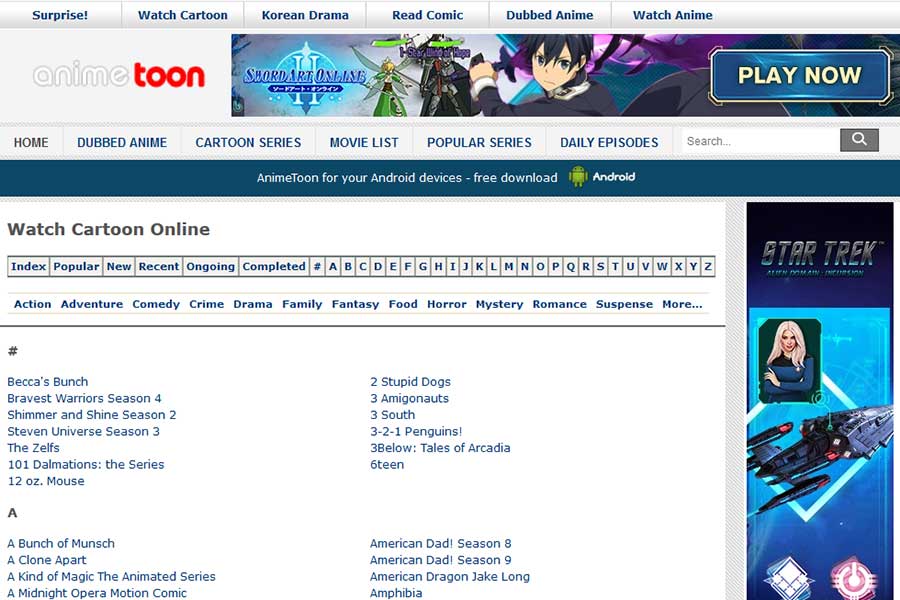Jump to letter Z in index
The height and width of the screenshot is (600, 900).
point(708,266)
